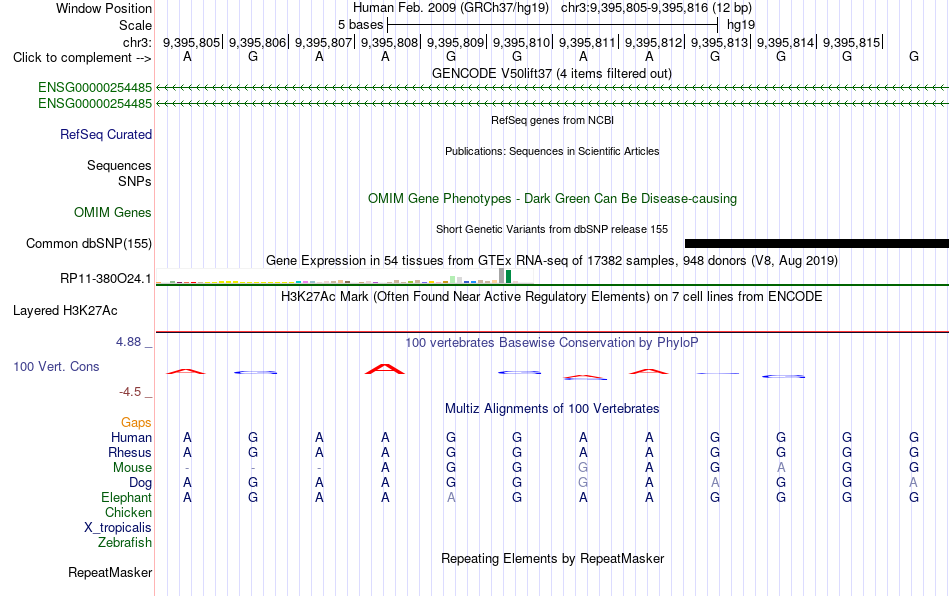
Task: Select the RP11-380O24.1 GTEx label
Action: tap(106, 279)
